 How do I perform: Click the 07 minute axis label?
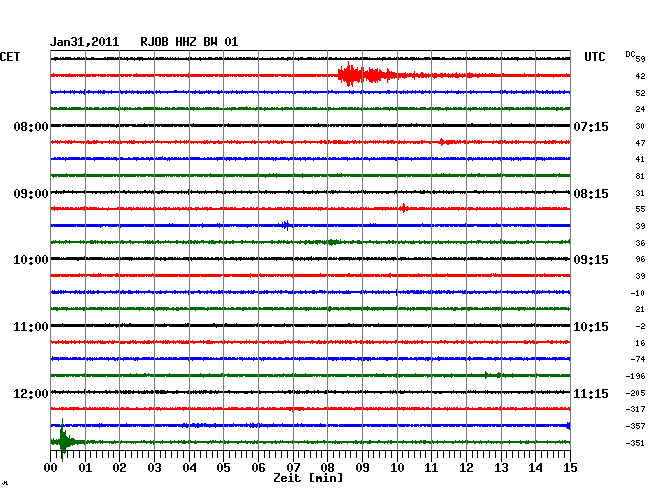pos(293,468)
